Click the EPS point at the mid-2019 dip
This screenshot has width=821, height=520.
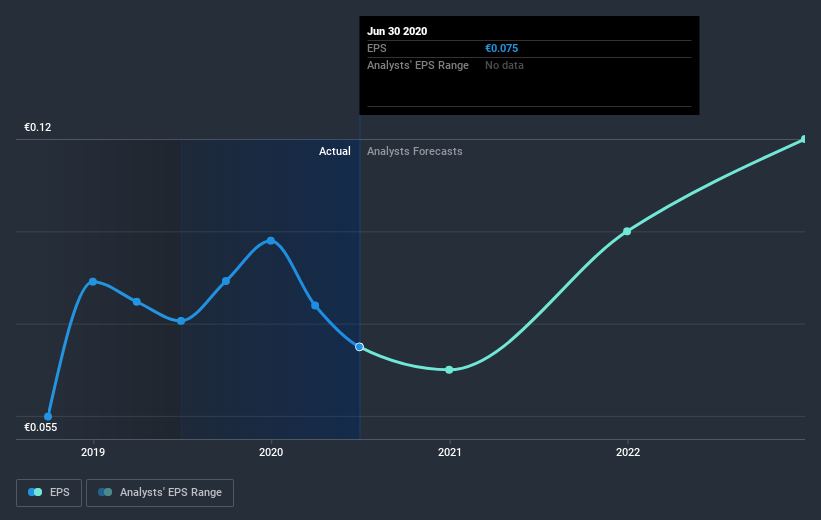click(x=181, y=321)
